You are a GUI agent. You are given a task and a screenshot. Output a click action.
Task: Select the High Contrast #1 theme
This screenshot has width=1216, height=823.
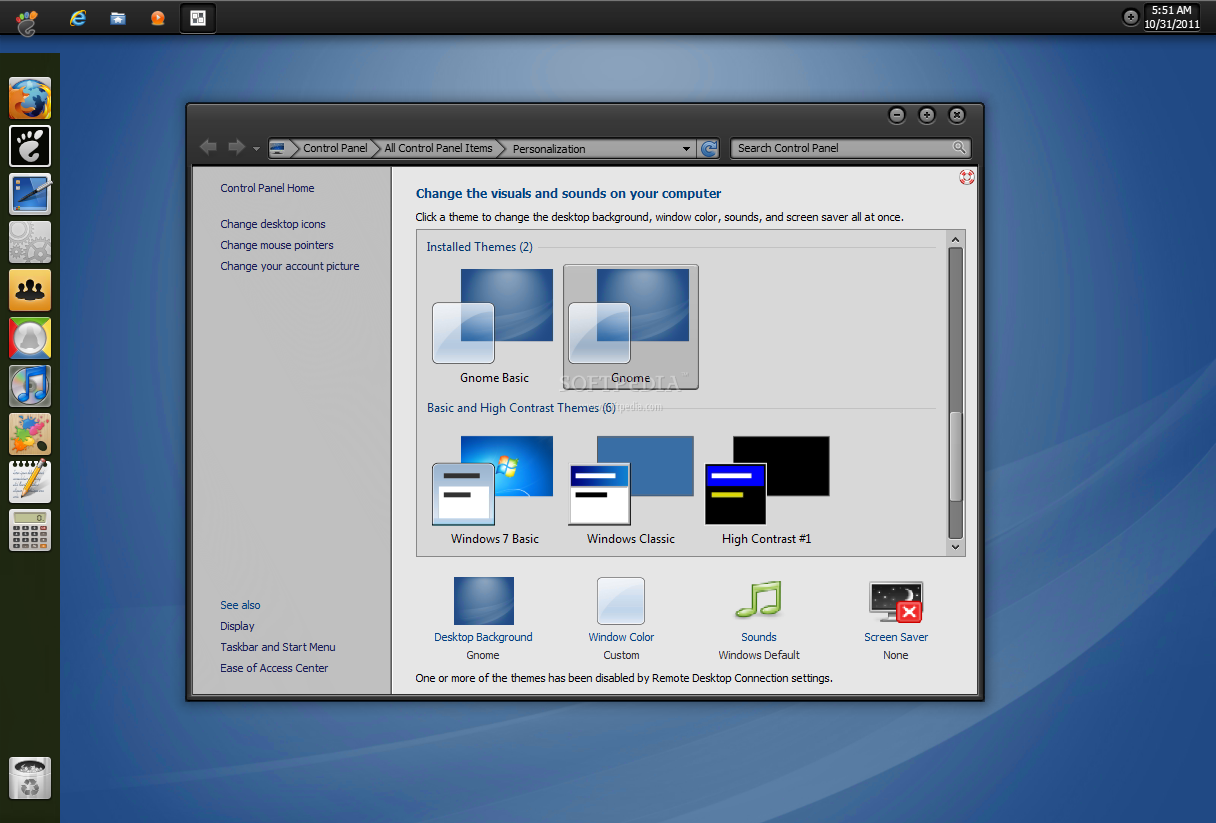pos(766,490)
